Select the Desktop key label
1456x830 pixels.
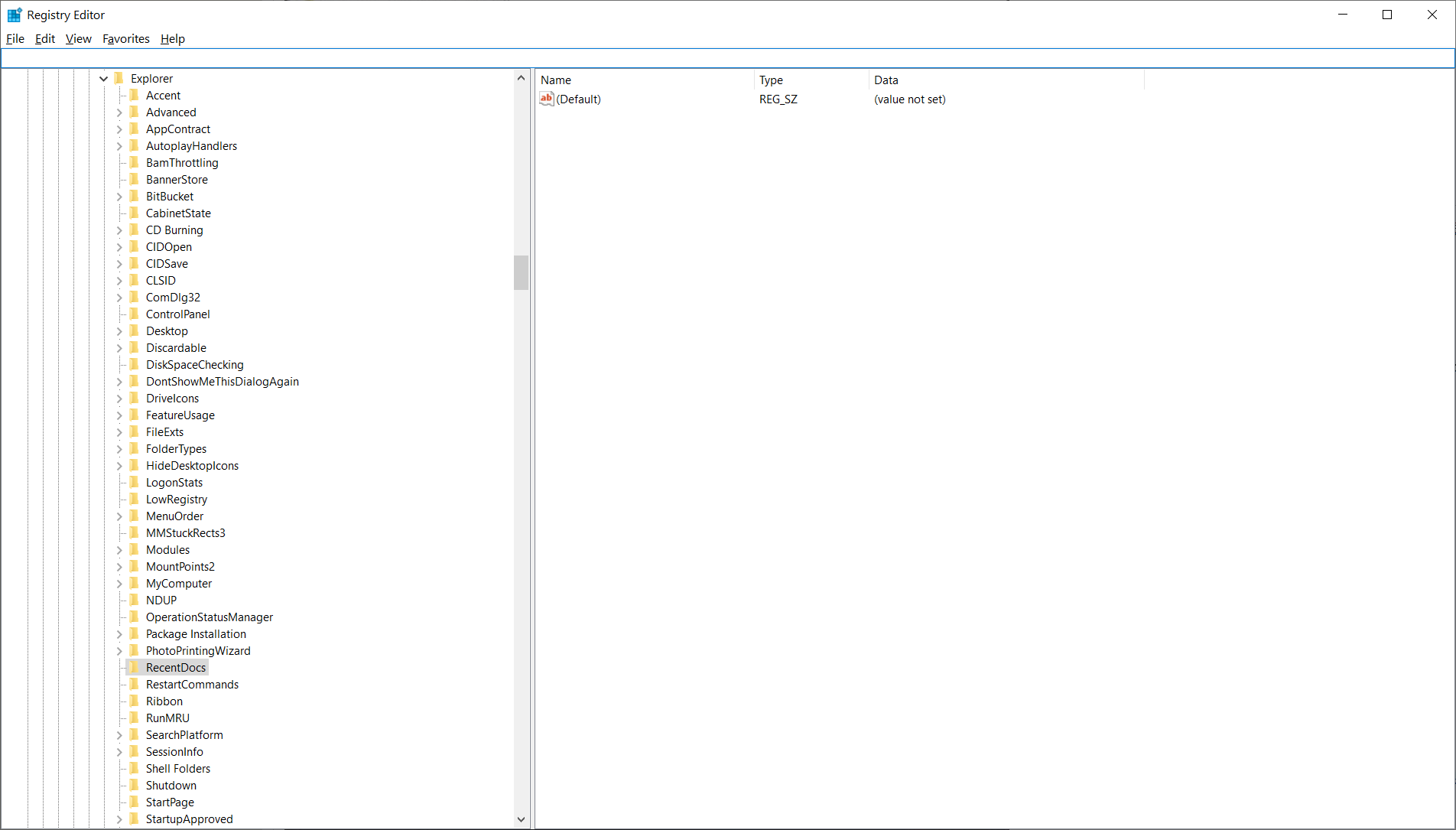point(167,330)
